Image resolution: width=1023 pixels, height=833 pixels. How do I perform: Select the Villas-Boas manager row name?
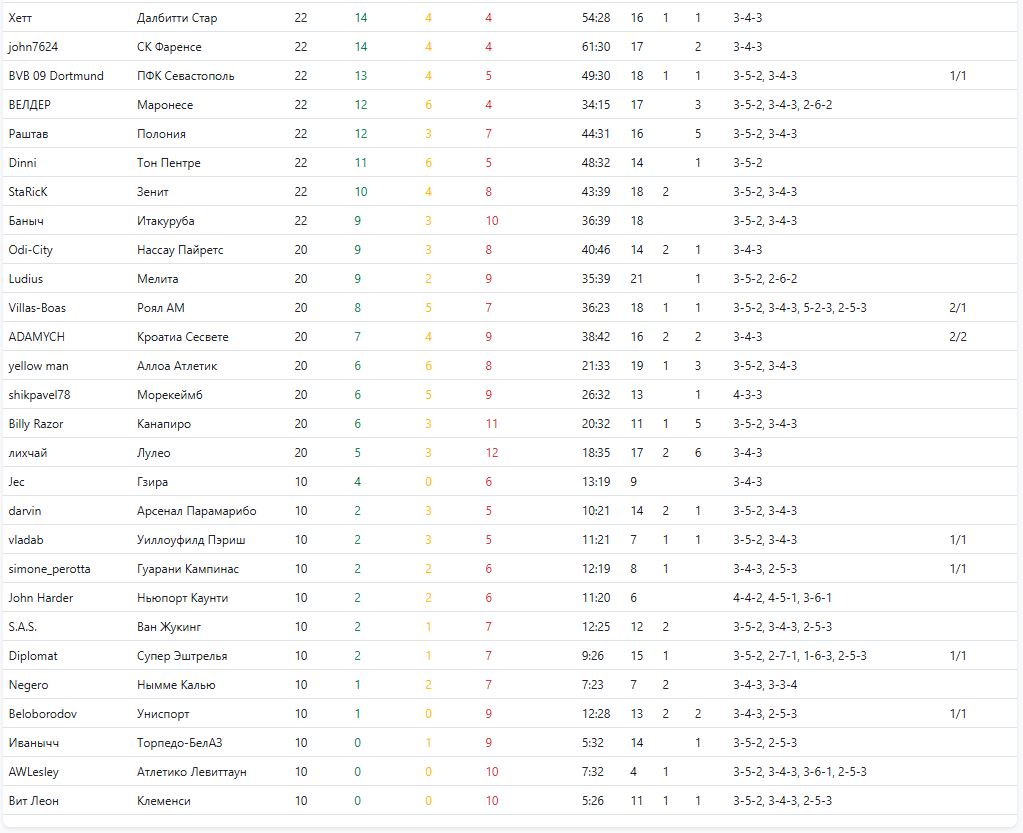coord(37,308)
